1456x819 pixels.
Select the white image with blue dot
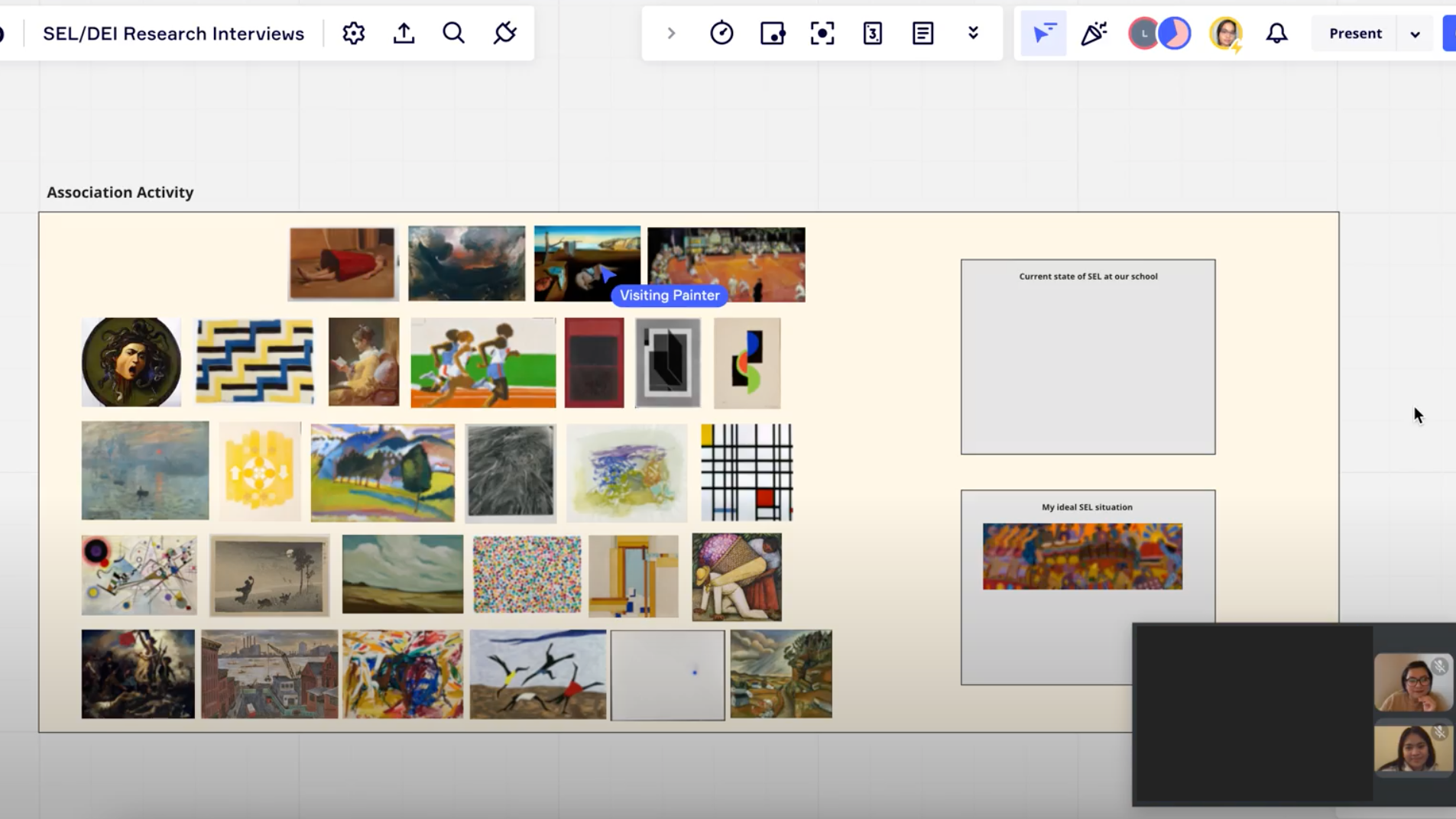coord(668,675)
